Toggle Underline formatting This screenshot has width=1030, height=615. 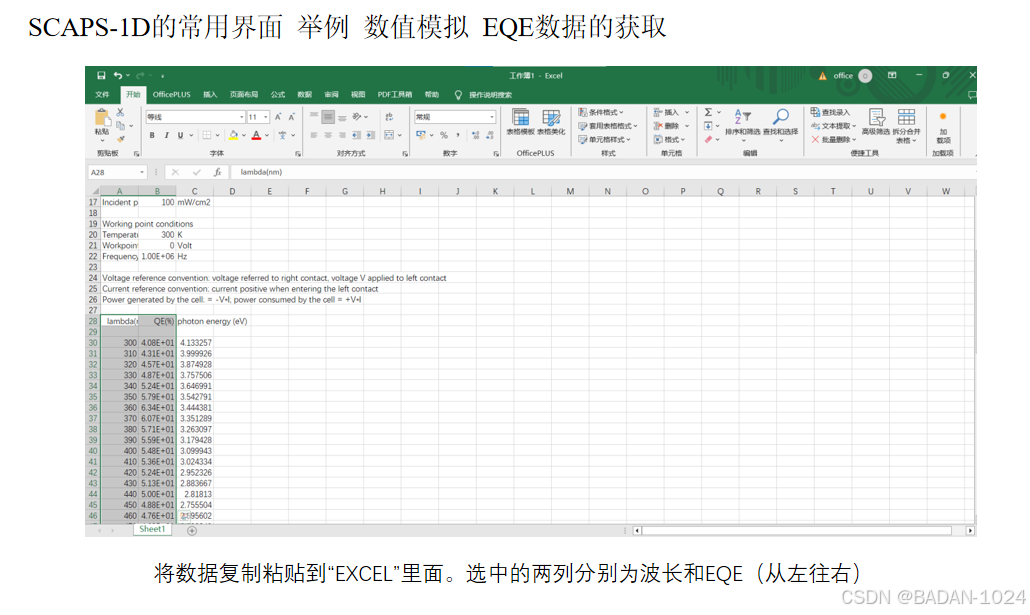point(181,135)
